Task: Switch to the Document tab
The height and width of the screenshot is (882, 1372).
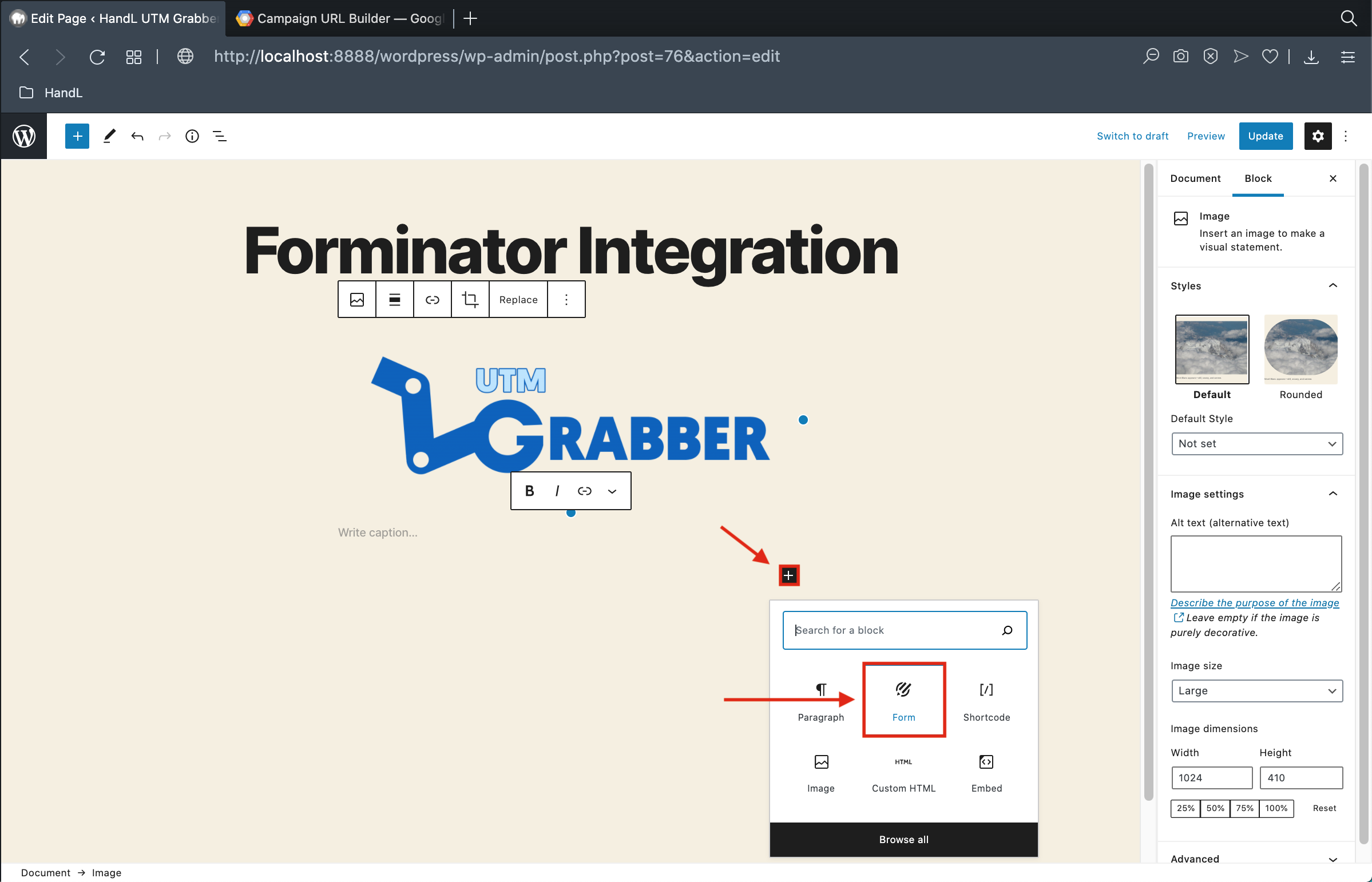Action: [1195, 178]
